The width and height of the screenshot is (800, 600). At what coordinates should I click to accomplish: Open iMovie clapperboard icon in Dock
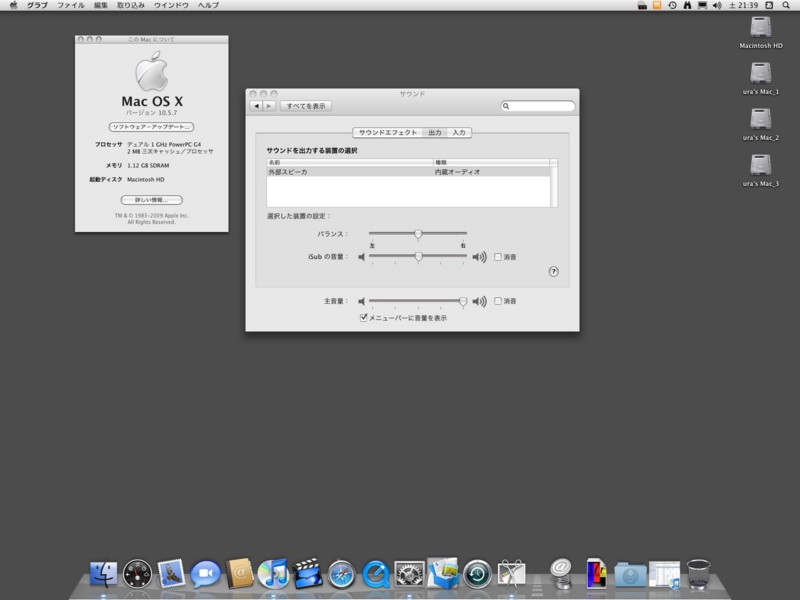click(x=307, y=573)
